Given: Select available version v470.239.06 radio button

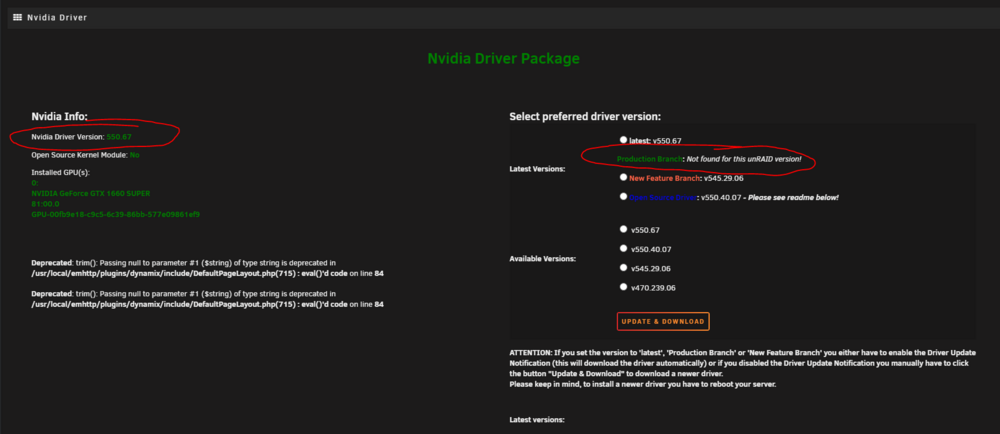Looking at the screenshot, I should [623, 286].
